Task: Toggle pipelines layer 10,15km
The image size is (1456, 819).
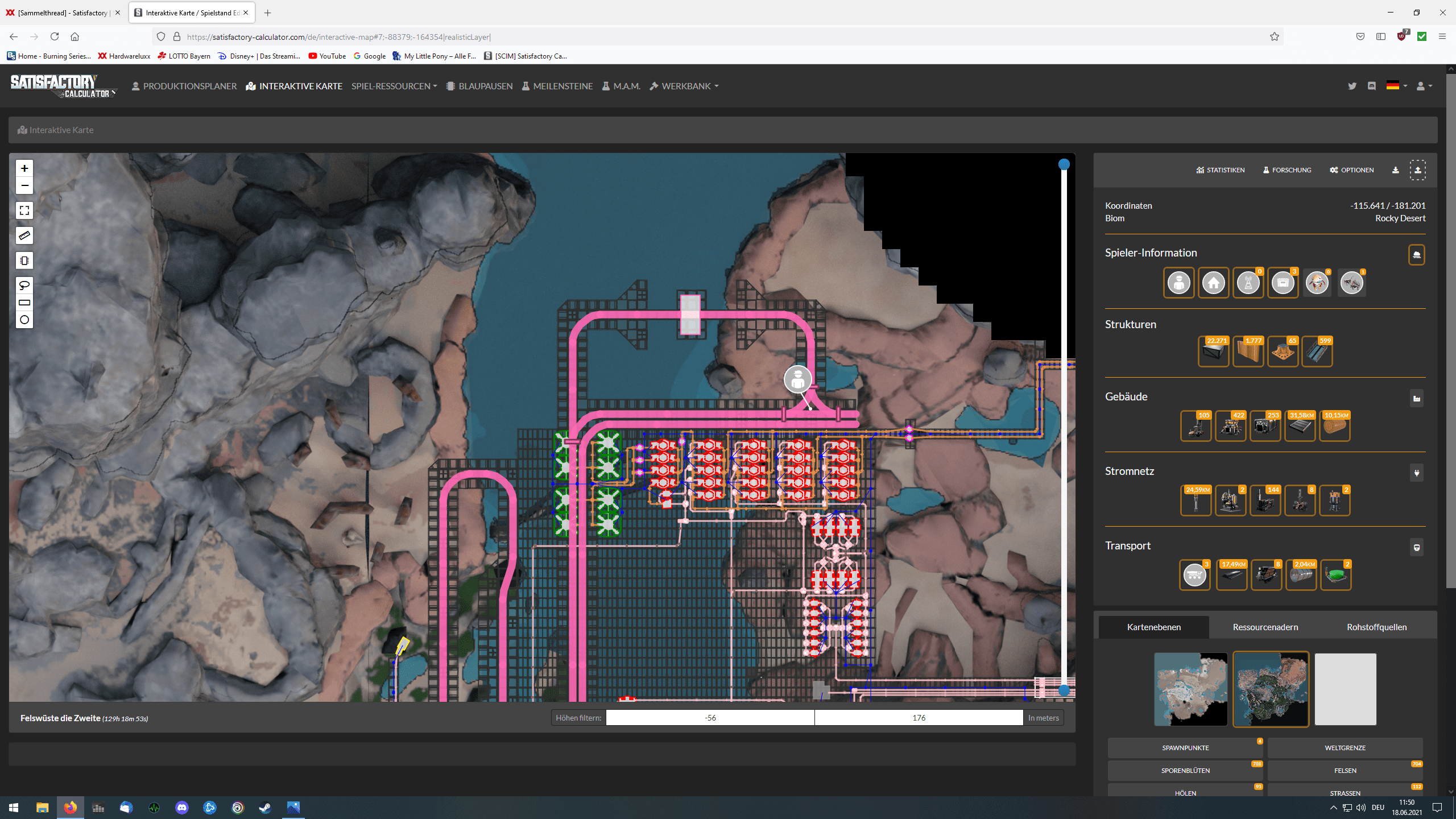Action: click(x=1334, y=426)
